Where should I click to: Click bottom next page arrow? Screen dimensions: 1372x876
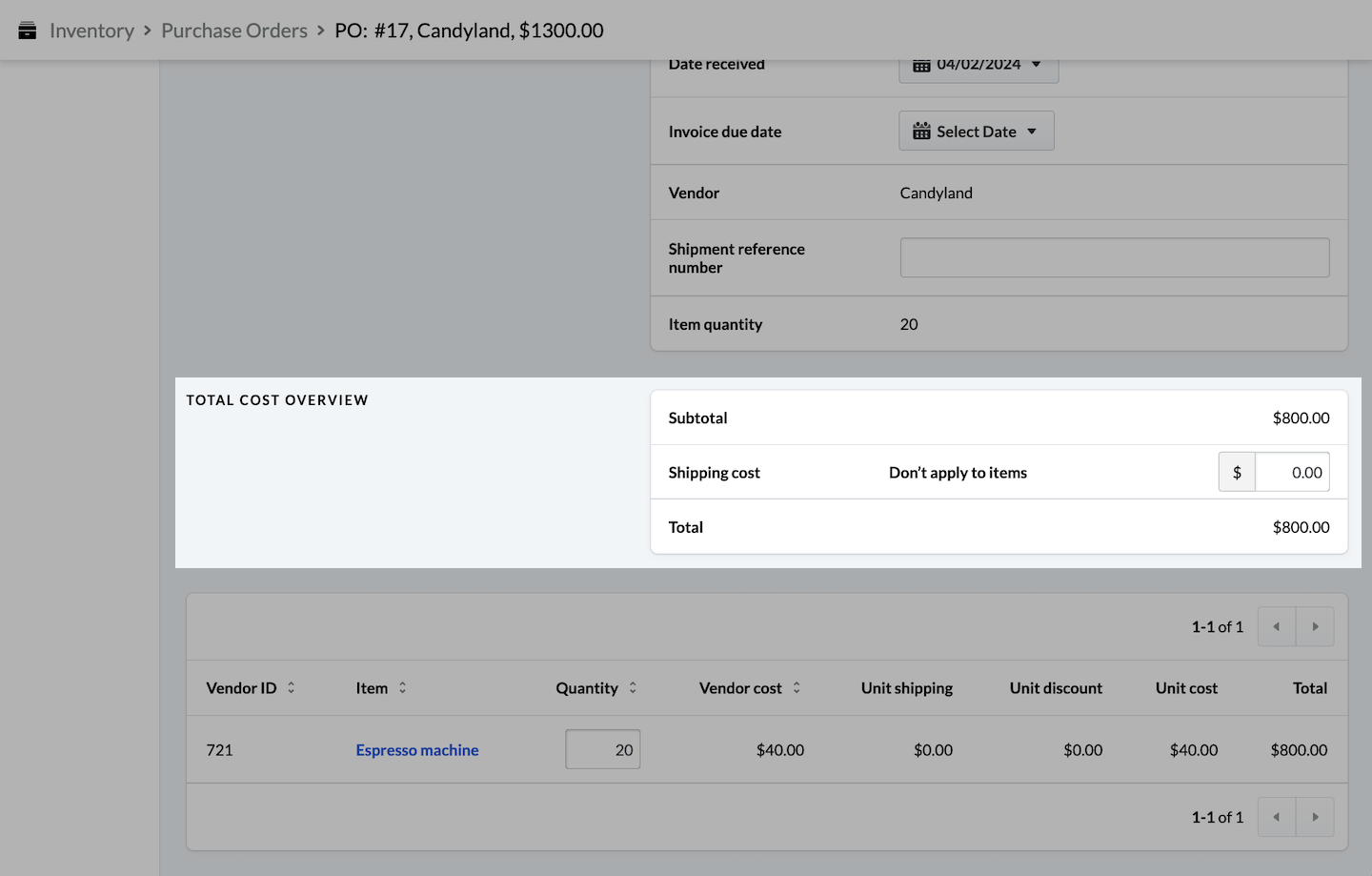(1315, 817)
